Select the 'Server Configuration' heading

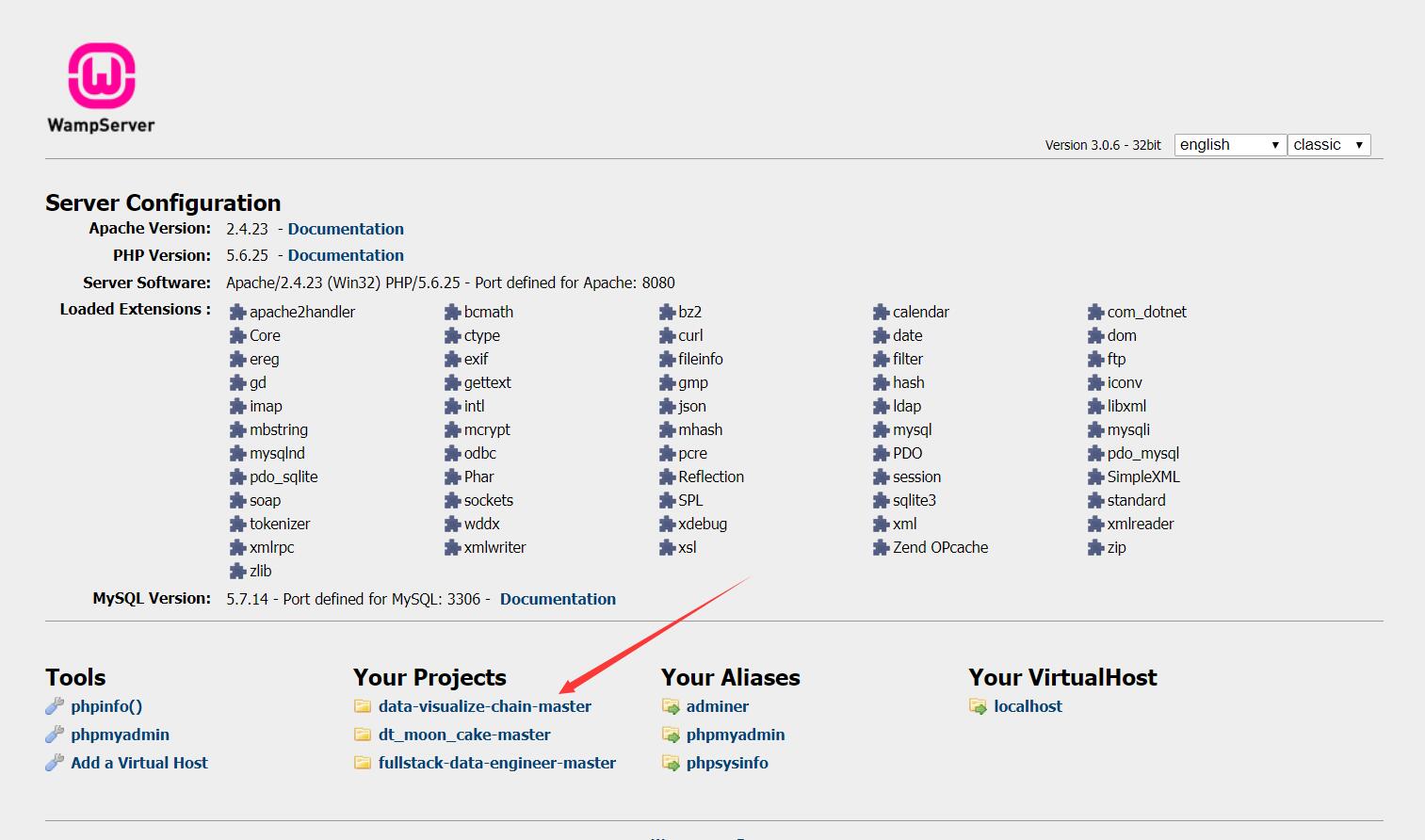pos(163,202)
